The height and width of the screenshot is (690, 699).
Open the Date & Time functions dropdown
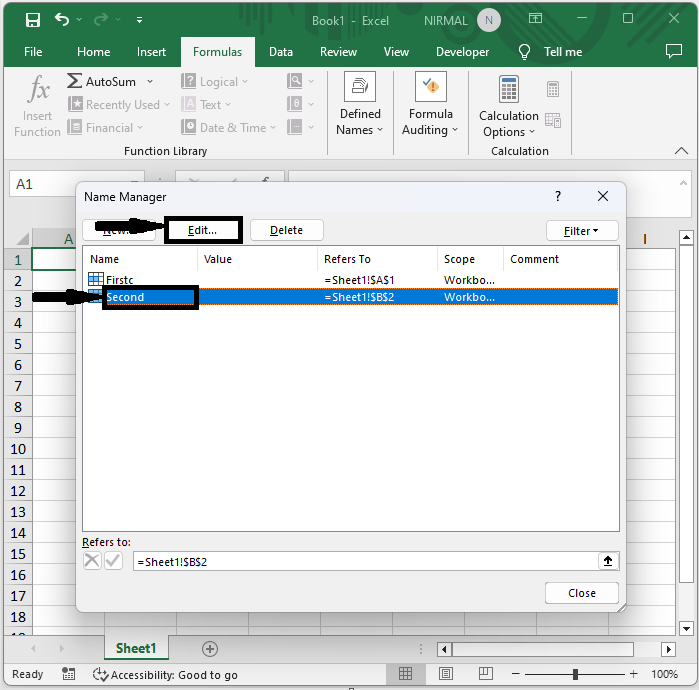pyautogui.click(x=229, y=128)
